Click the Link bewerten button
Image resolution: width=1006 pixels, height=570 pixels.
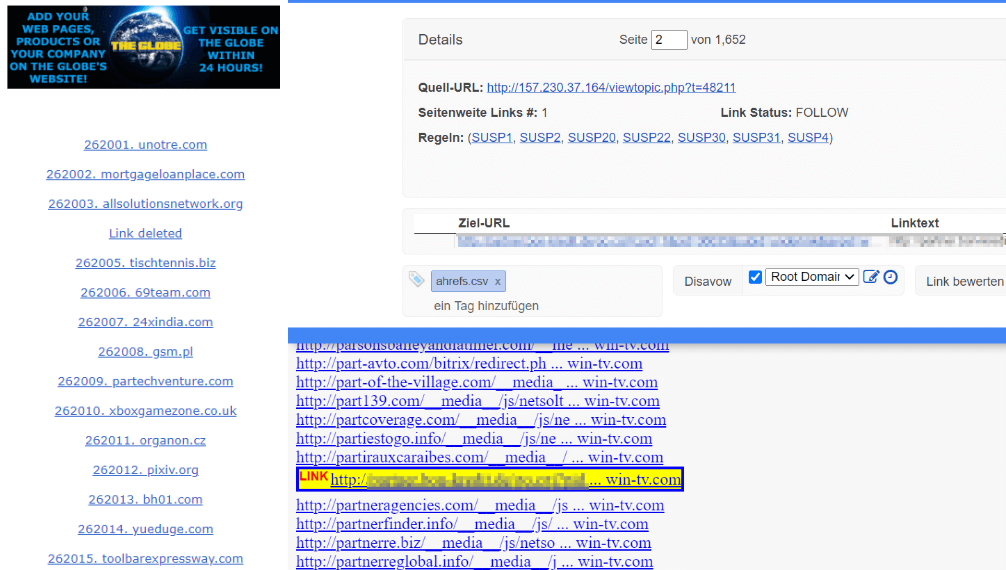[964, 281]
